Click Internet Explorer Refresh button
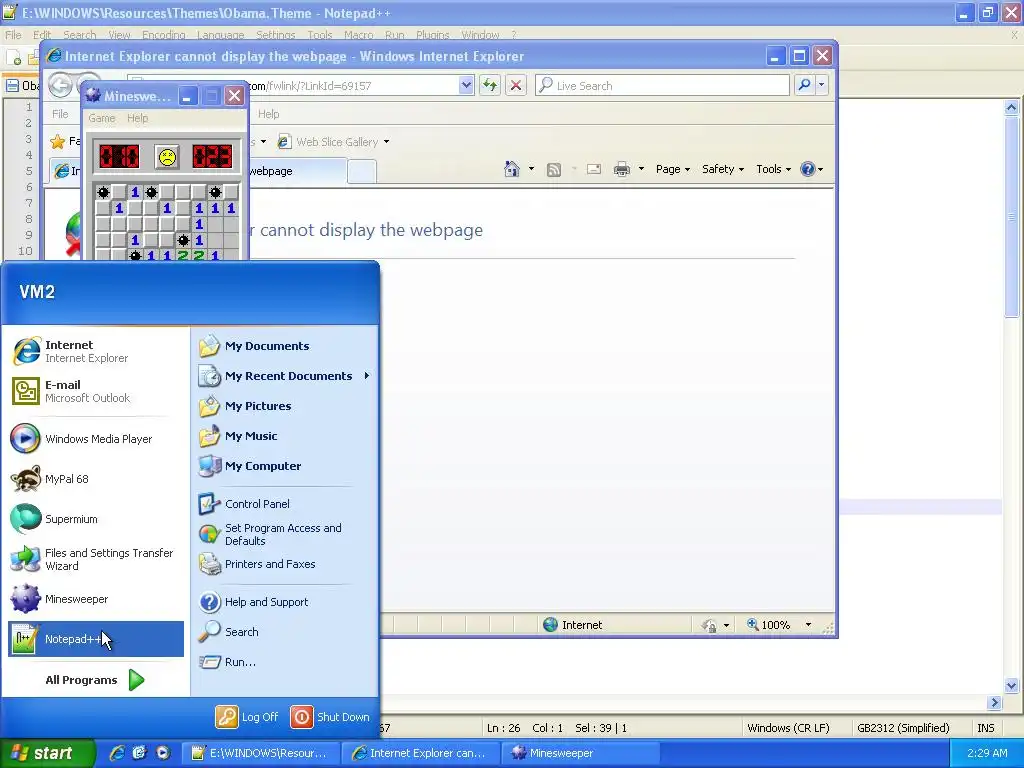Image resolution: width=1024 pixels, height=768 pixels. coord(490,85)
